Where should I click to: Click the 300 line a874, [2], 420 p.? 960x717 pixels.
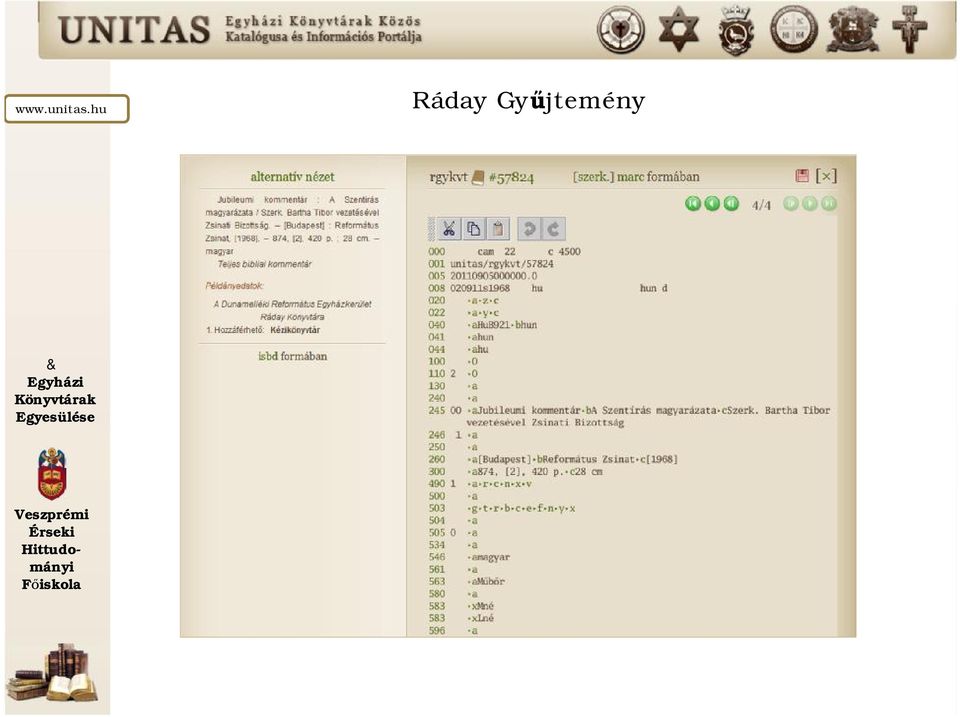[x=516, y=471]
